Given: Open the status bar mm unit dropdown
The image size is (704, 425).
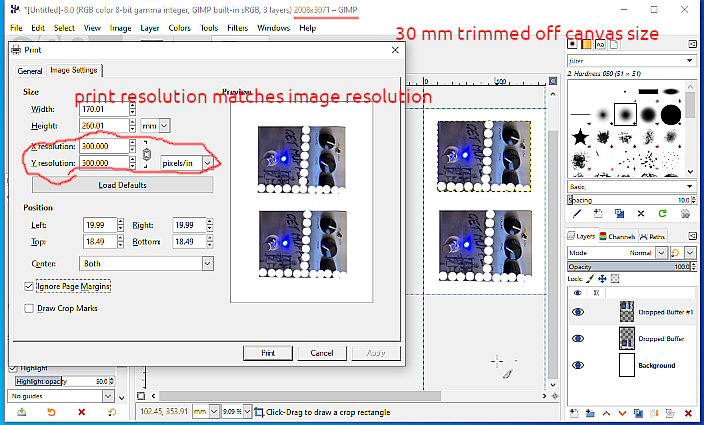Looking at the screenshot, I should pyautogui.click(x=206, y=412).
